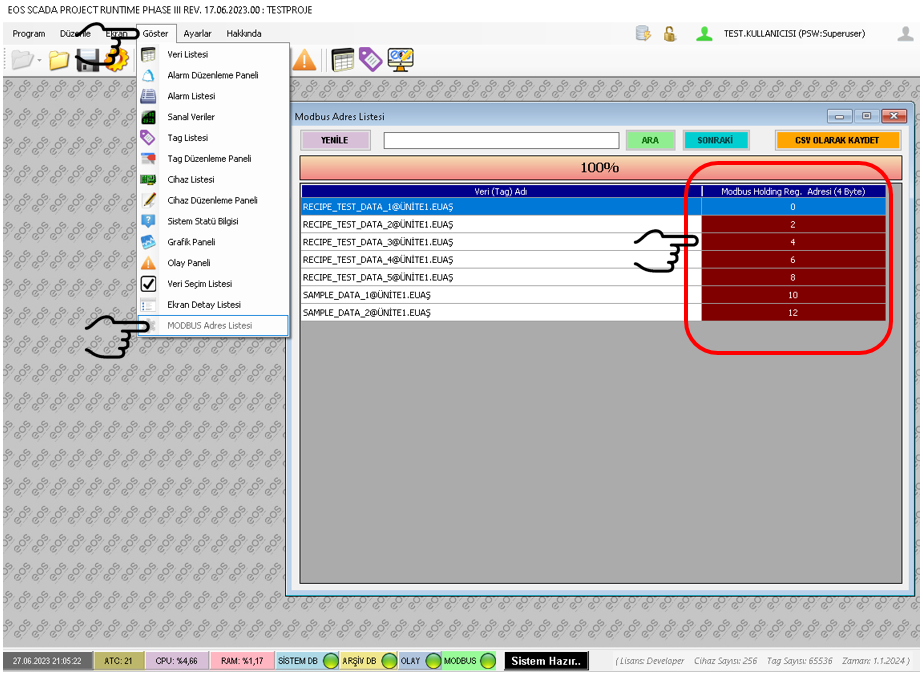Click the green user icon

(x=704, y=34)
